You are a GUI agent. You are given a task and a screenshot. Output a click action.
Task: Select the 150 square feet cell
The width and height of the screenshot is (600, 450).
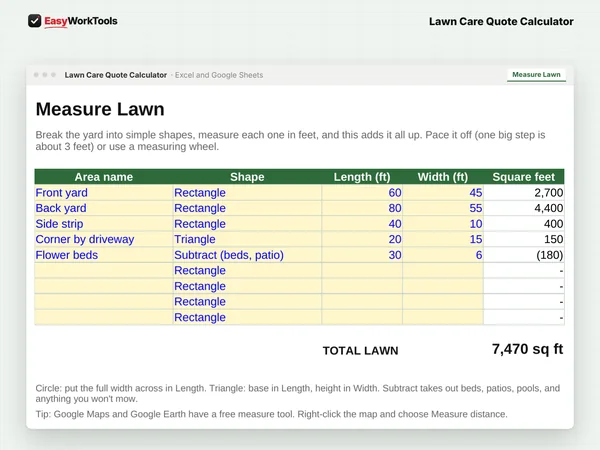[524, 239]
